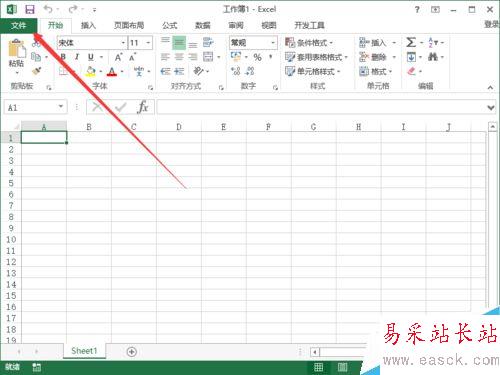Click the 格式 cells button

coord(375,71)
